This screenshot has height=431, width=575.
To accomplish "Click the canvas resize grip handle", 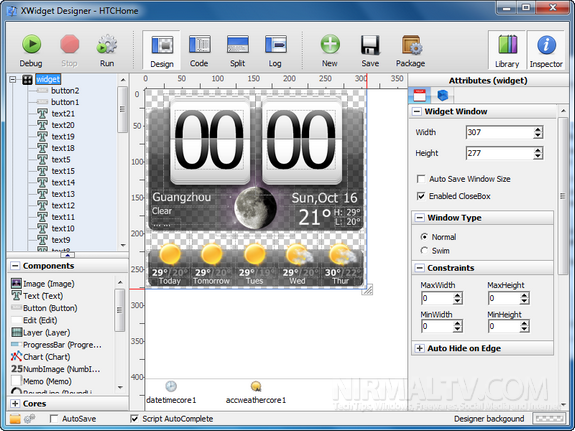I will (x=367, y=289).
